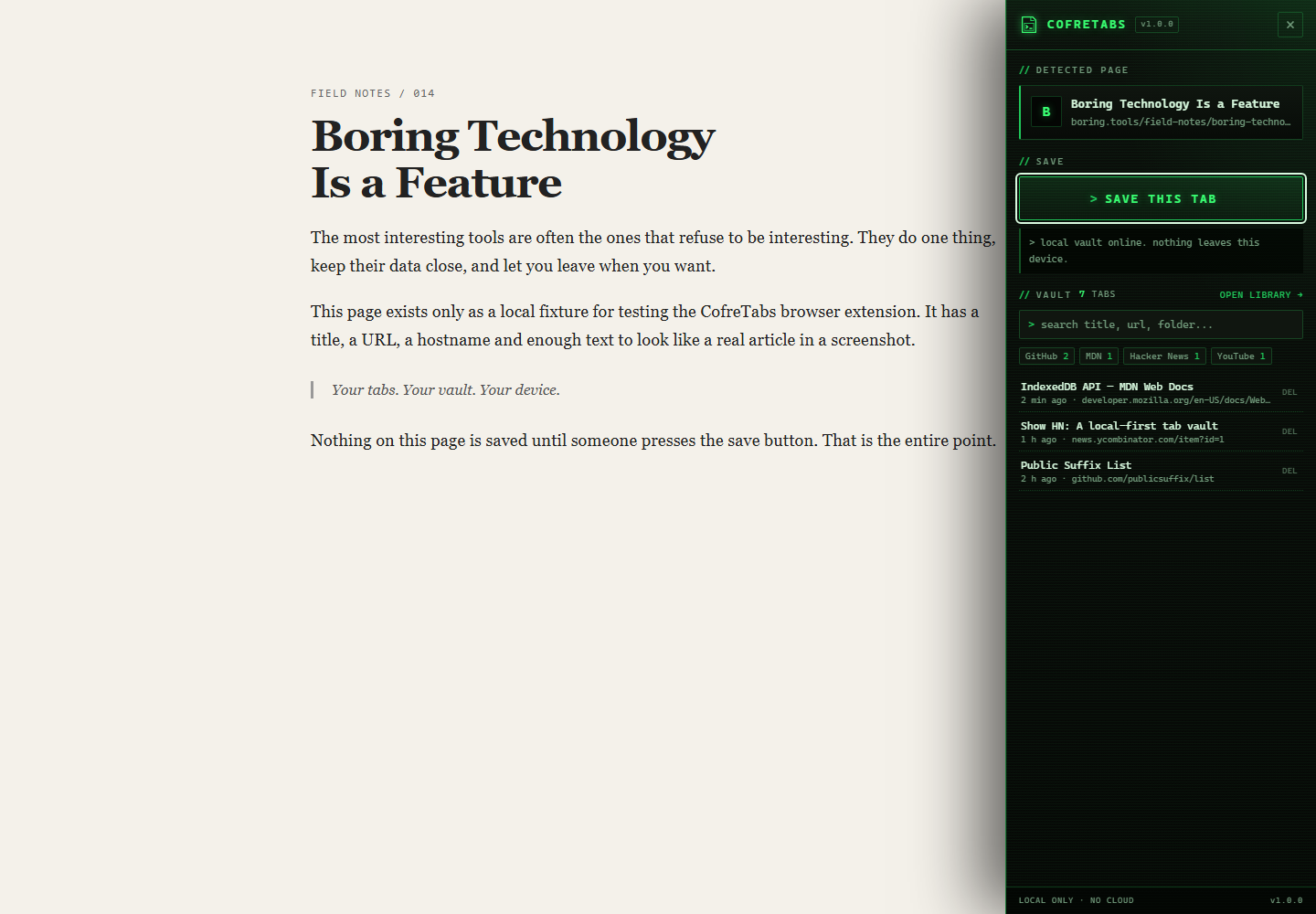Close the CofreTabs side panel
This screenshot has height=914, width=1316.
1289,25
